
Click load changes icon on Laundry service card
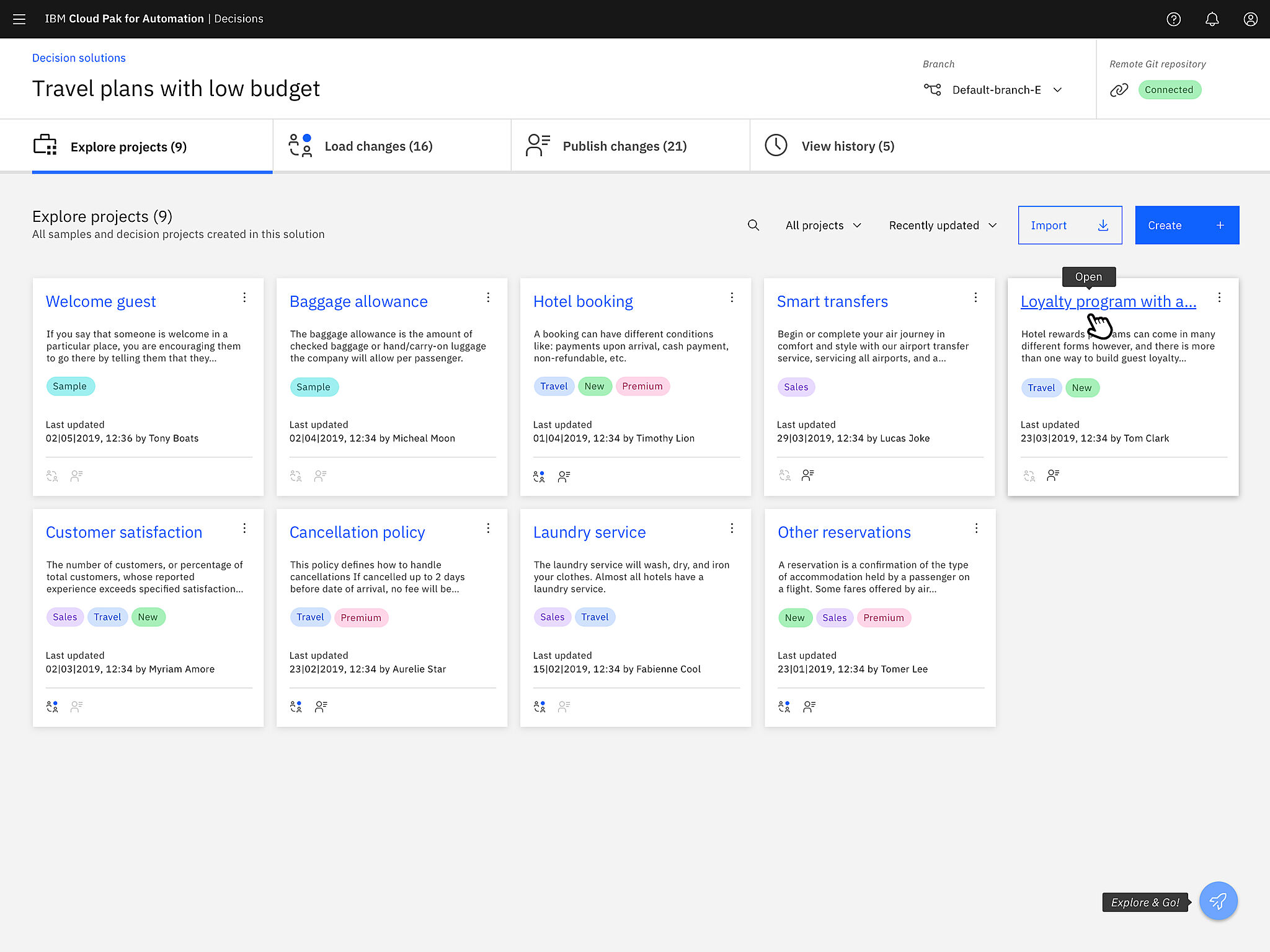[540, 707]
